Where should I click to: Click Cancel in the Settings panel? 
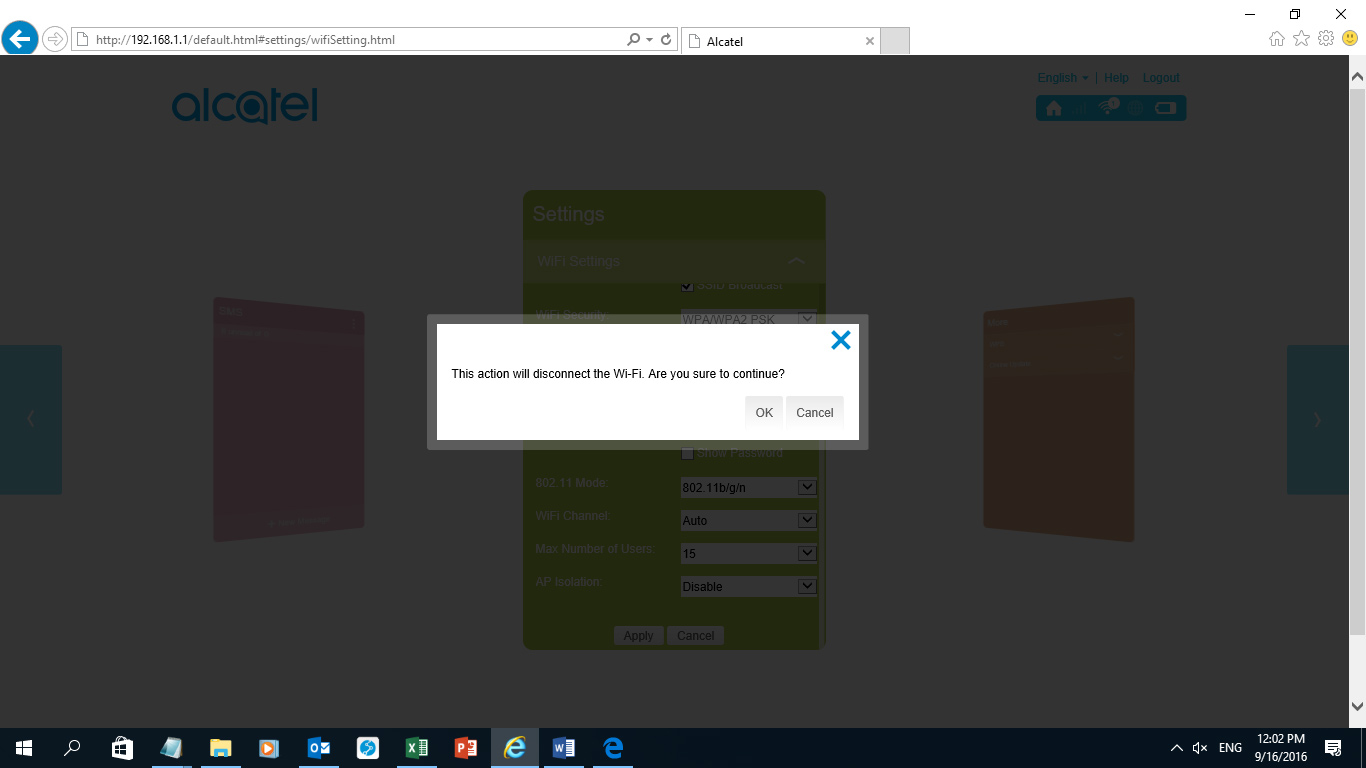696,636
